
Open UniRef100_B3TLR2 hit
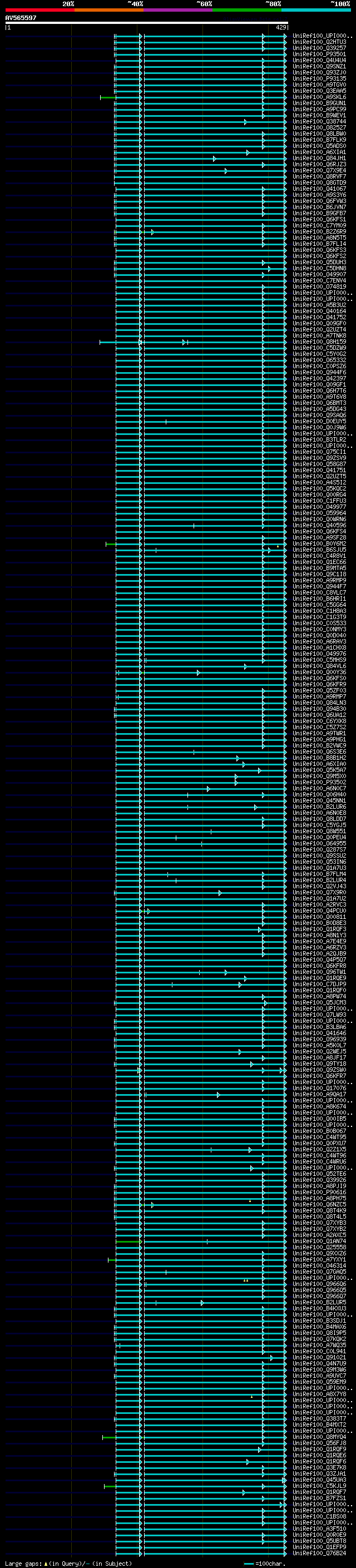pyautogui.click(x=319, y=439)
